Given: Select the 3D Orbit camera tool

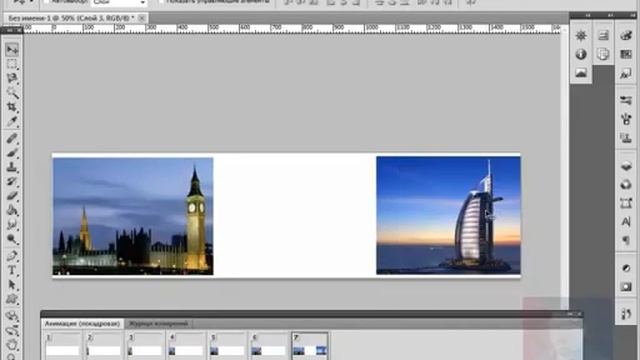Looking at the screenshot, I should pos(12,330).
